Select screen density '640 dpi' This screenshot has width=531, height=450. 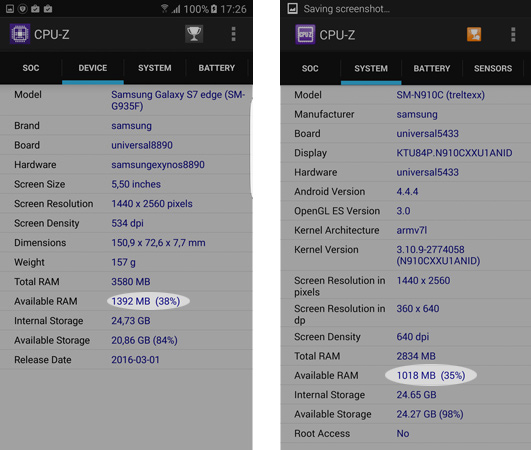(412, 337)
